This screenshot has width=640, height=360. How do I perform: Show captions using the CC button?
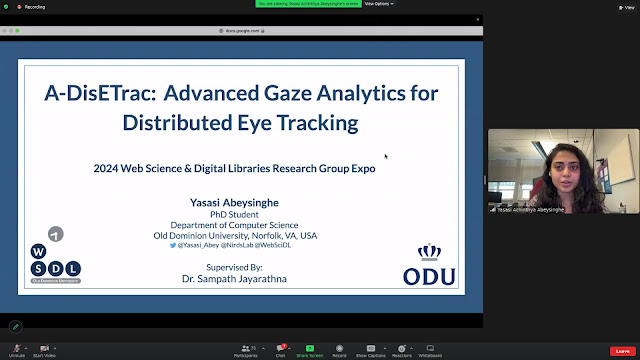pyautogui.click(x=371, y=350)
